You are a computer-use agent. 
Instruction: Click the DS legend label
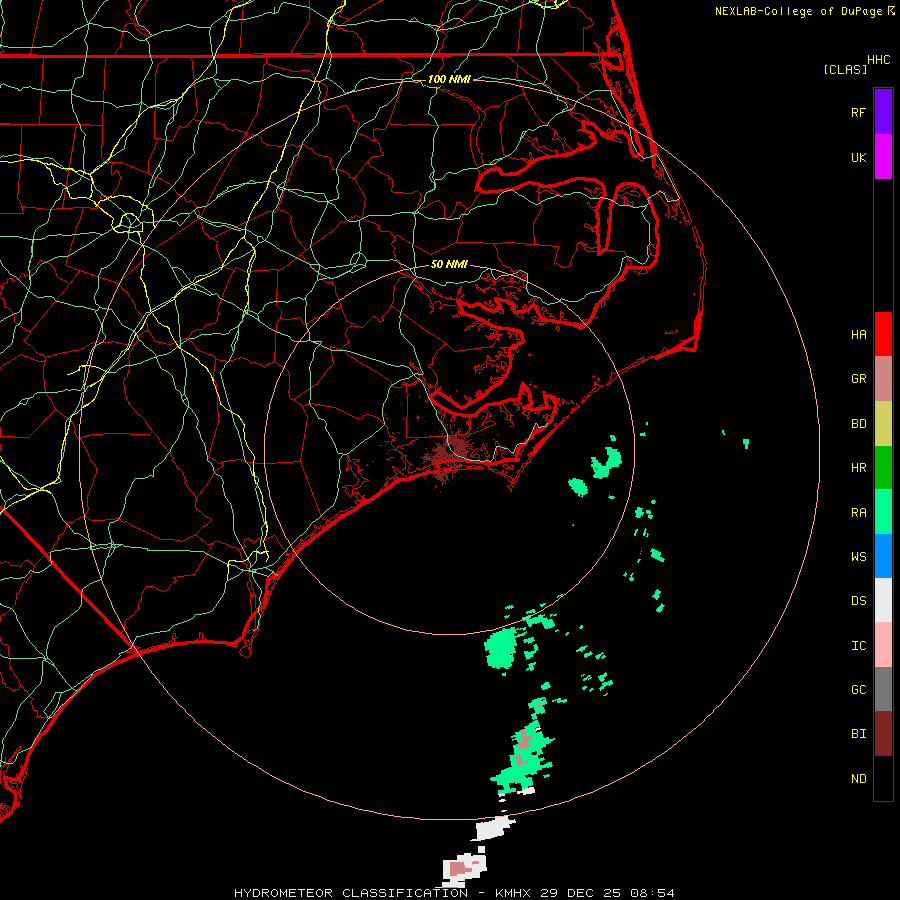click(858, 601)
